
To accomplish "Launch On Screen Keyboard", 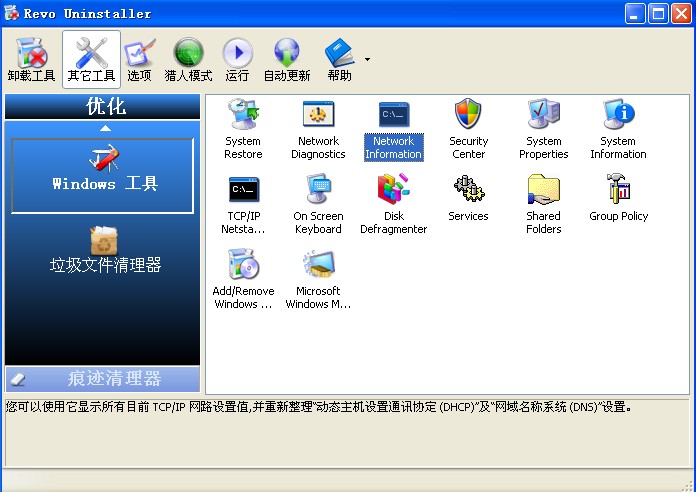I will [318, 204].
